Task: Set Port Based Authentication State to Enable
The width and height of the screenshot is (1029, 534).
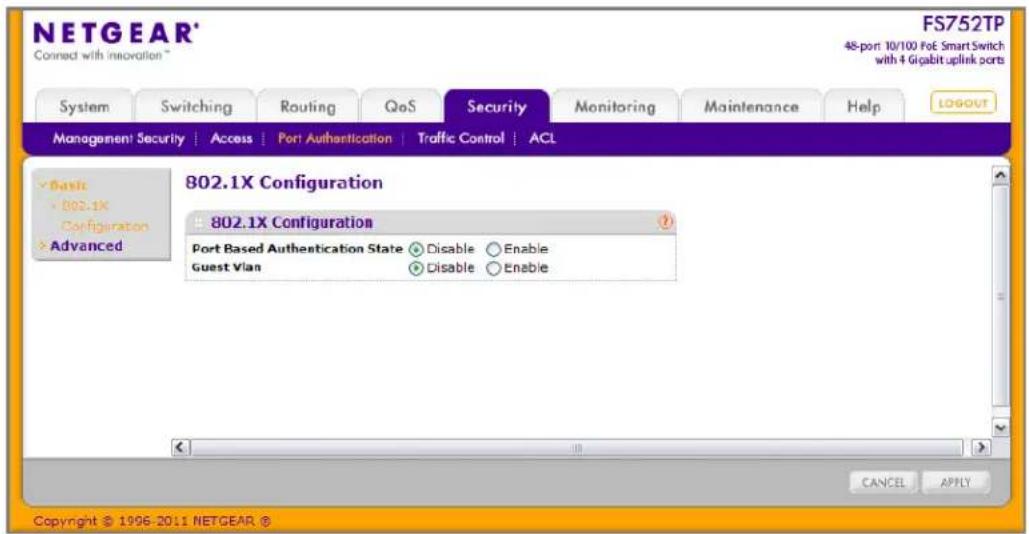Action: pyautogui.click(x=494, y=249)
